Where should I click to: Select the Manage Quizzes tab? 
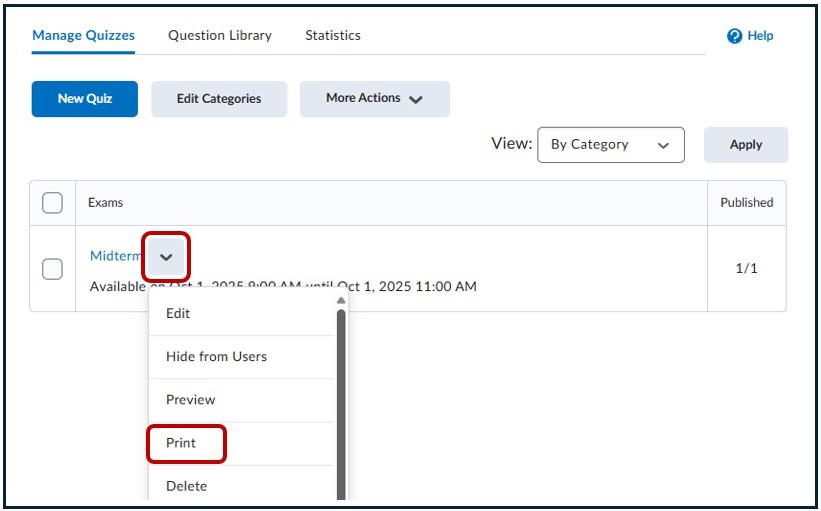pyautogui.click(x=83, y=35)
